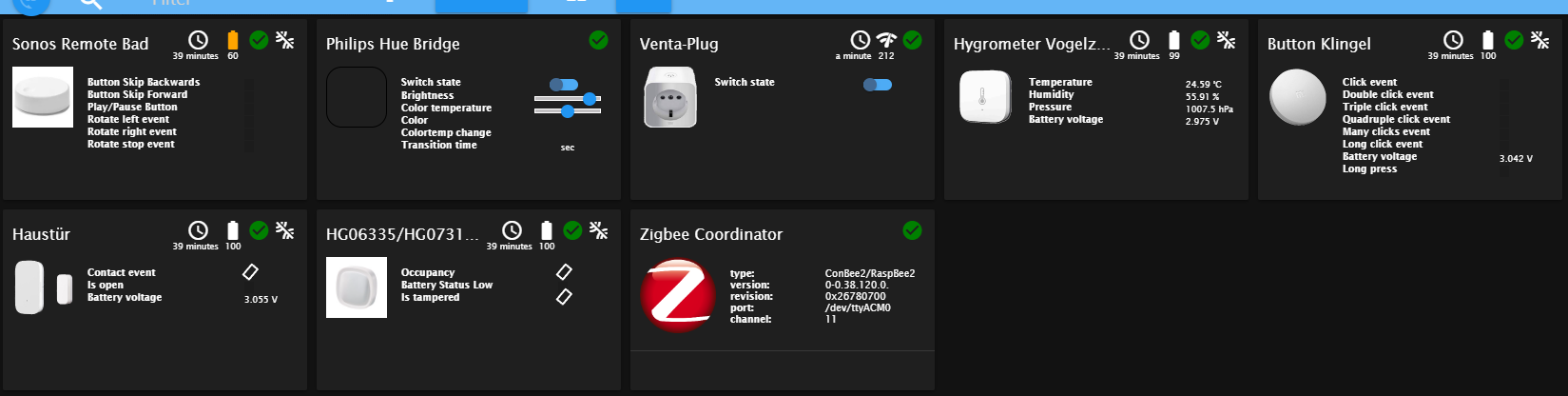Click the Humidity value 55.91 %
This screenshot has height=396, width=1568.
(1202, 97)
